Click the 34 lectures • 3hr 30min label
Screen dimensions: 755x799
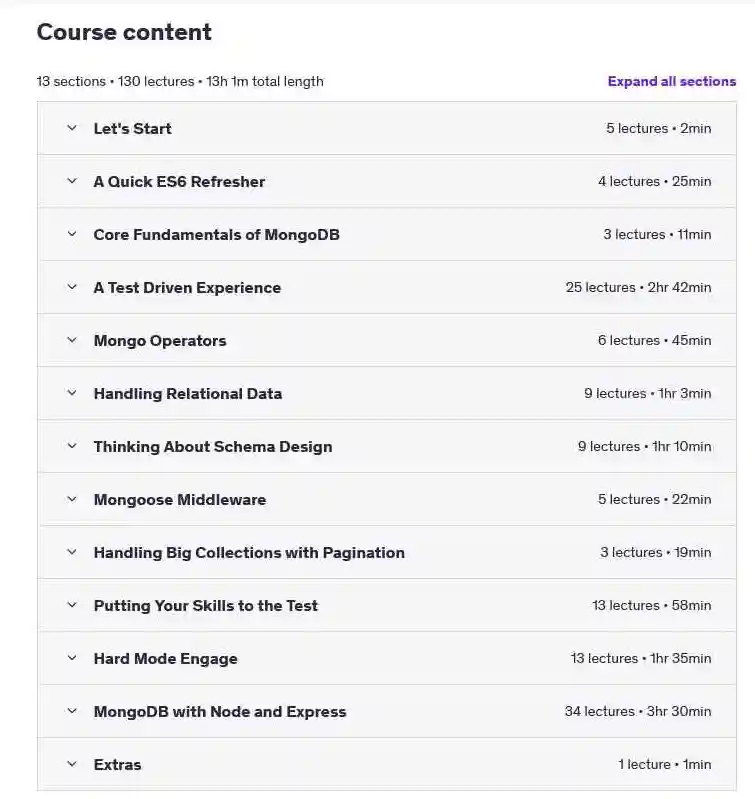click(638, 711)
